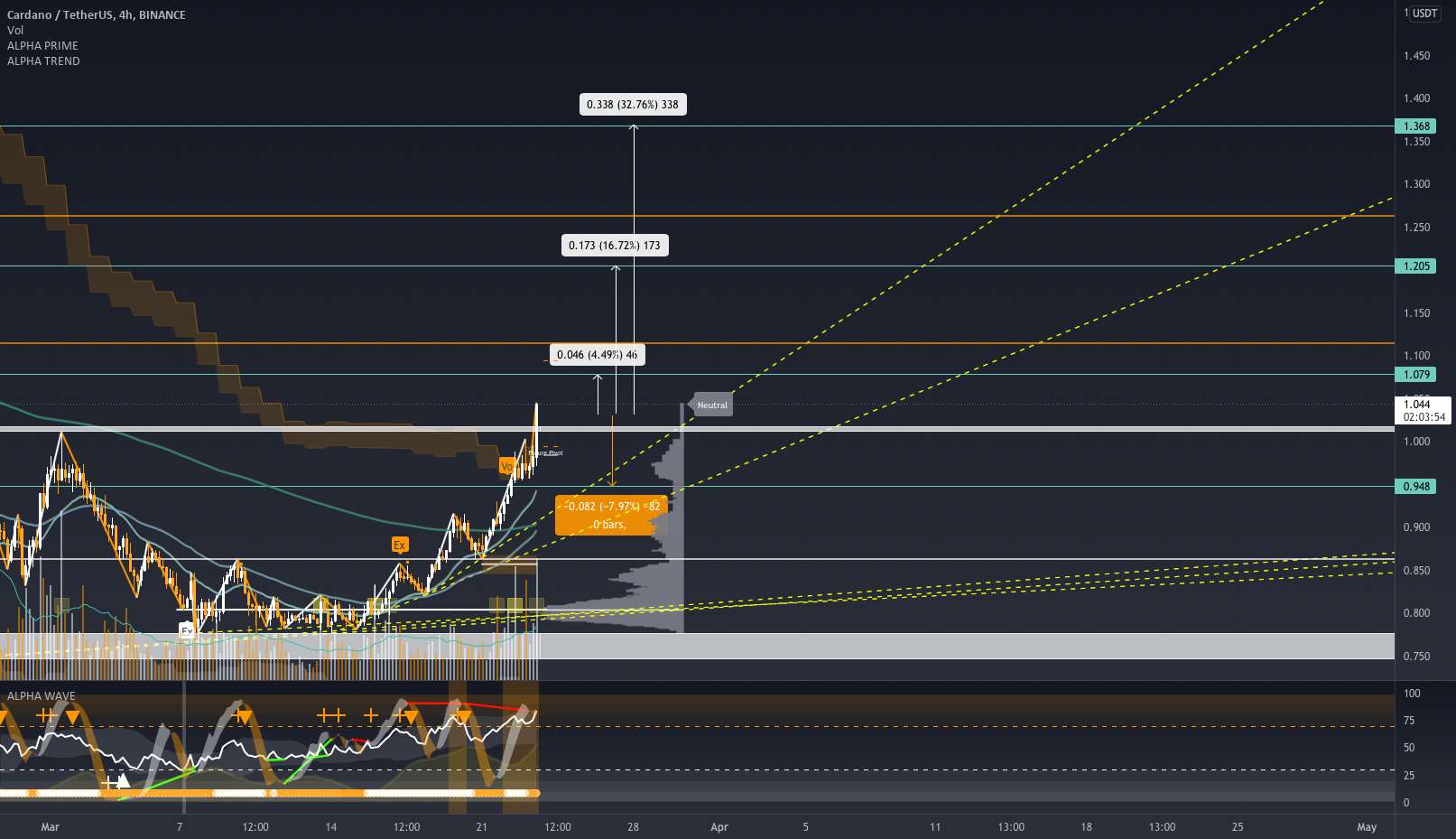Viewport: 1456px width, 839px height.
Task: Click the 0.948 price level tag
Action: (x=1415, y=486)
